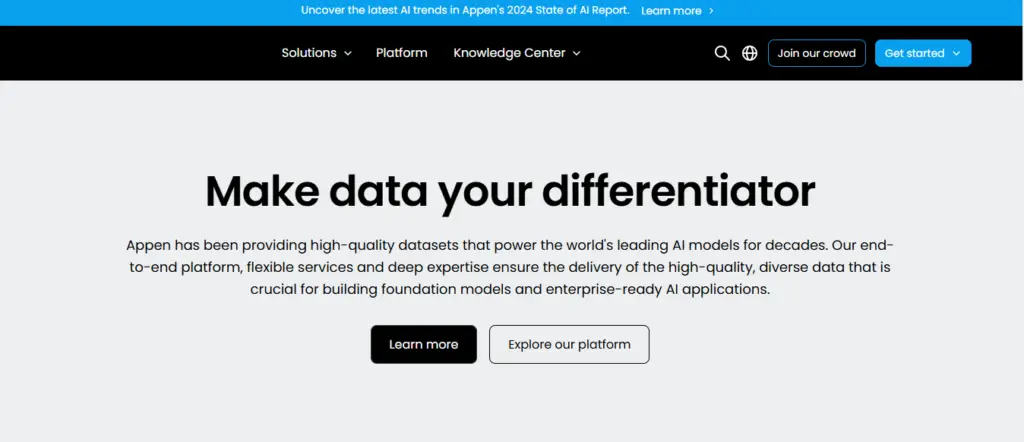Image resolution: width=1024 pixels, height=442 pixels.
Task: Follow the Learn more banner link
Action: [671, 11]
